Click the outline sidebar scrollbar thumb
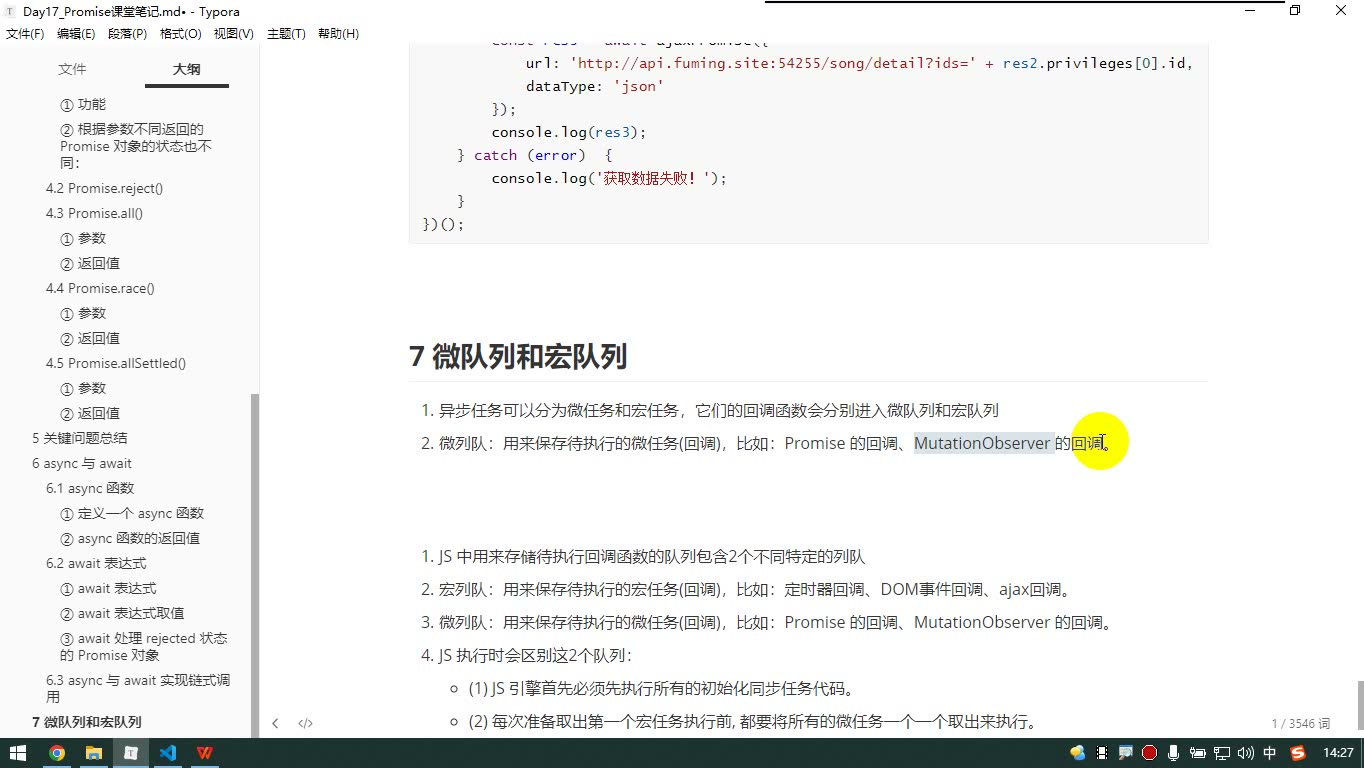Image resolution: width=1364 pixels, height=768 pixels. 255,565
